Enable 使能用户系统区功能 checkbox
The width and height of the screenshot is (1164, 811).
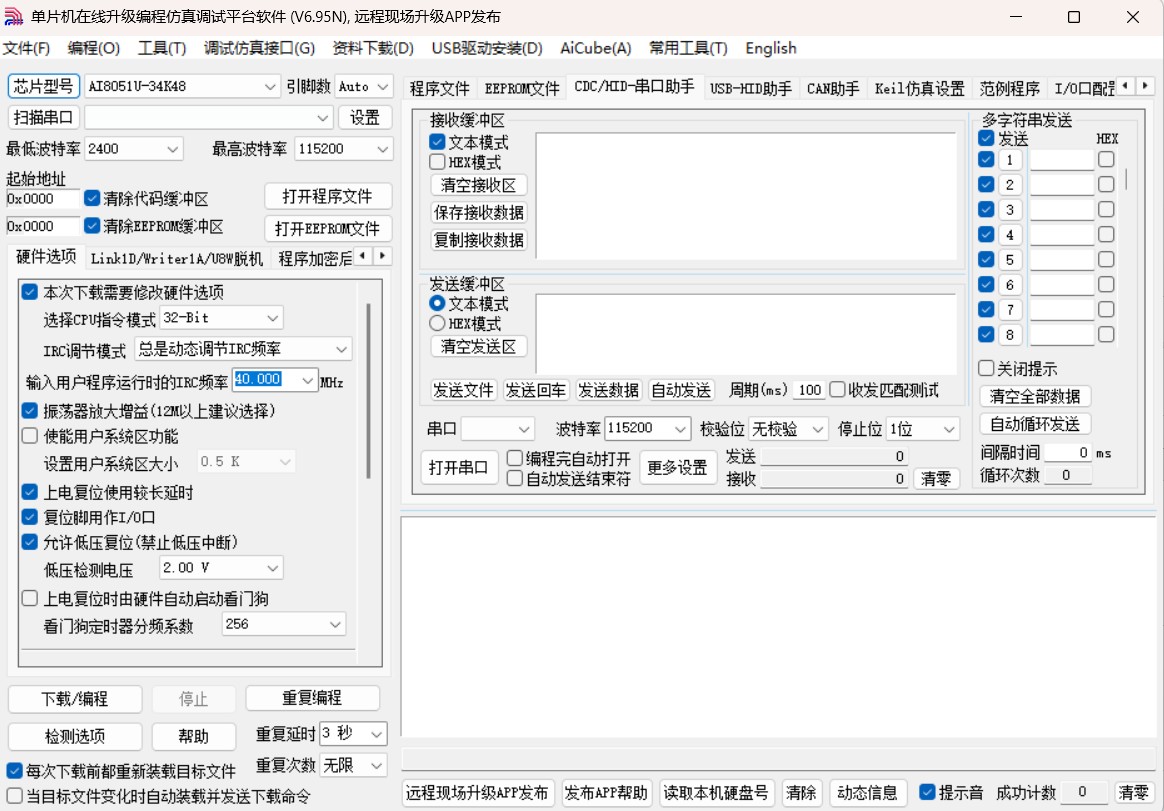[x=30, y=436]
